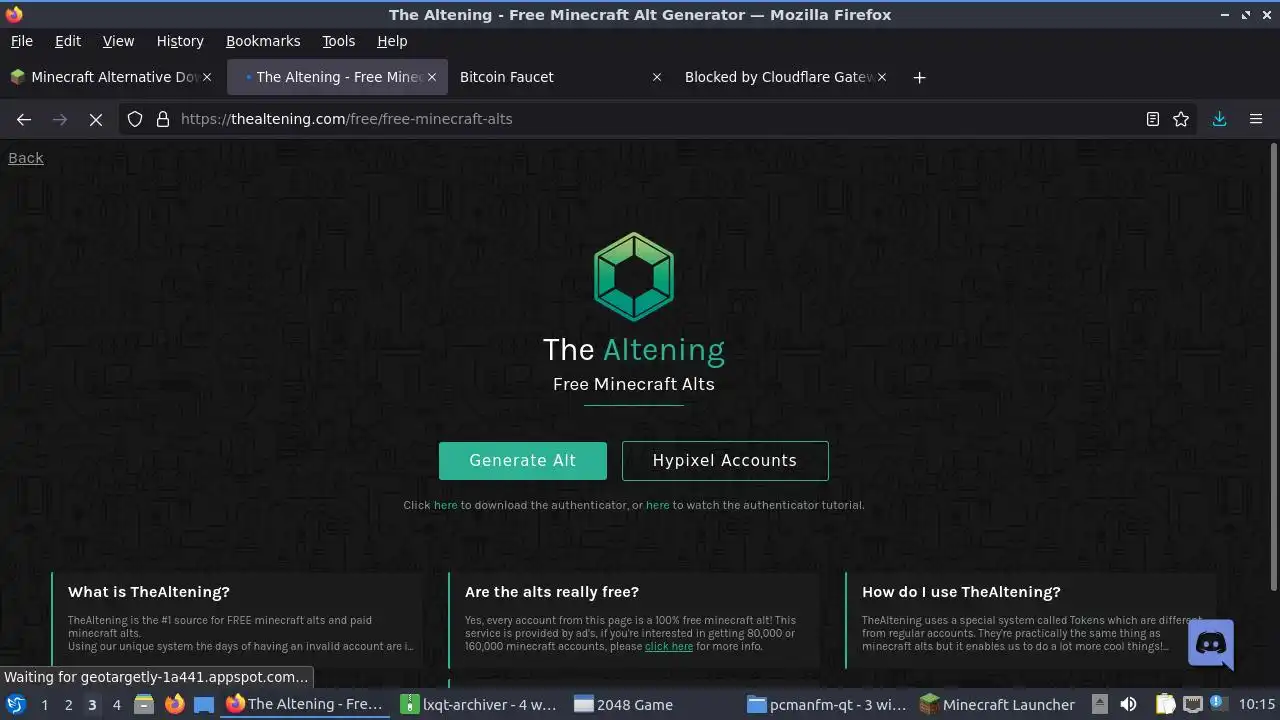Click the 'How do I use TheAltening?' heading
Viewport: 1280px width, 720px height.
pyautogui.click(x=961, y=592)
